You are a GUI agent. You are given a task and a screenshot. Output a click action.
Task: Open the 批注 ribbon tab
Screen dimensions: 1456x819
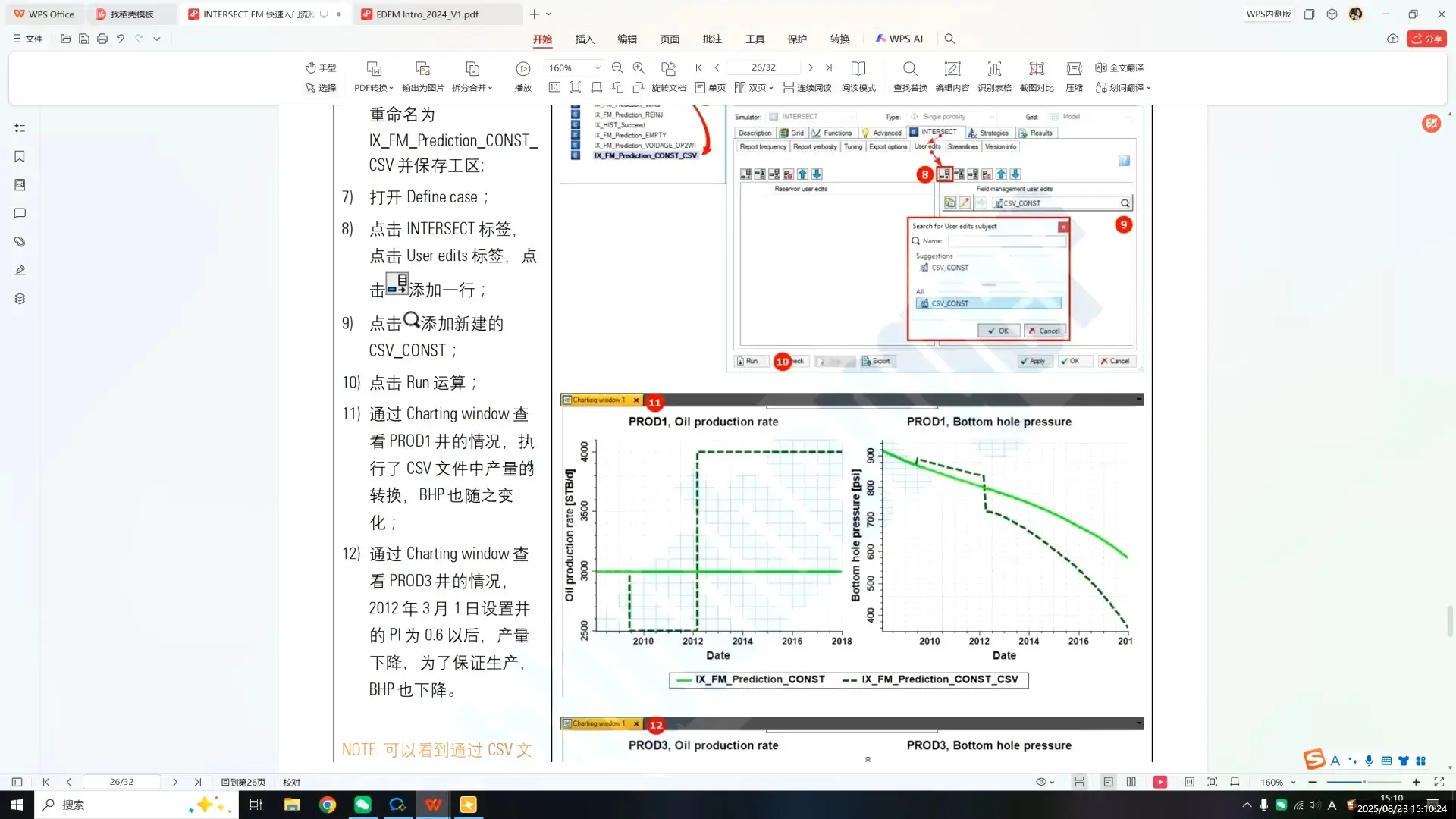click(712, 39)
